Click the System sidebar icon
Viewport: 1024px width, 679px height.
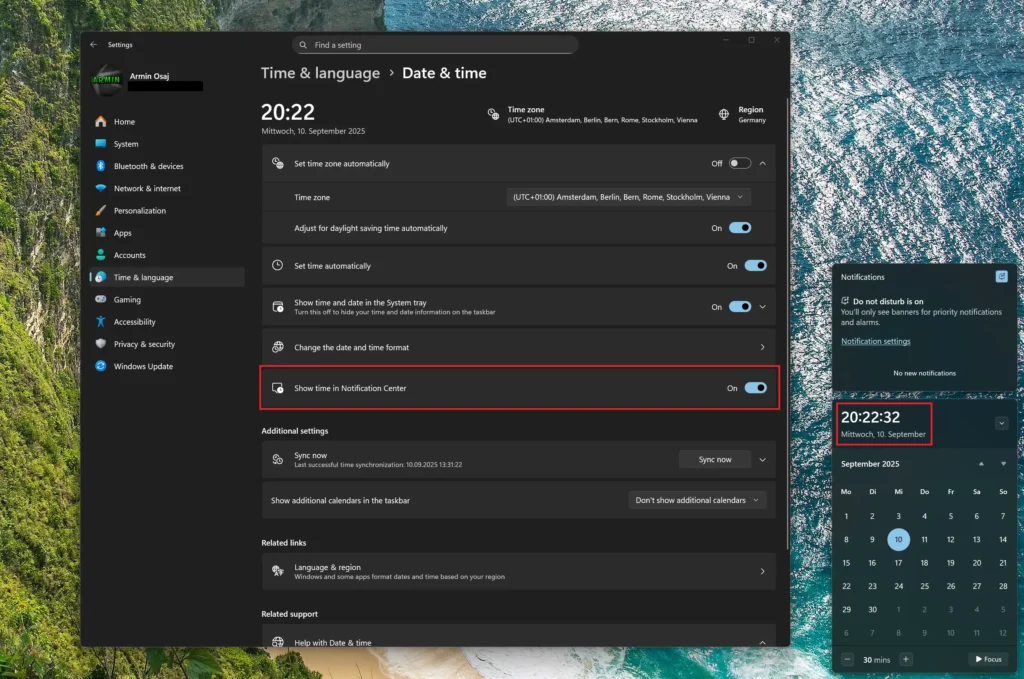pos(101,144)
